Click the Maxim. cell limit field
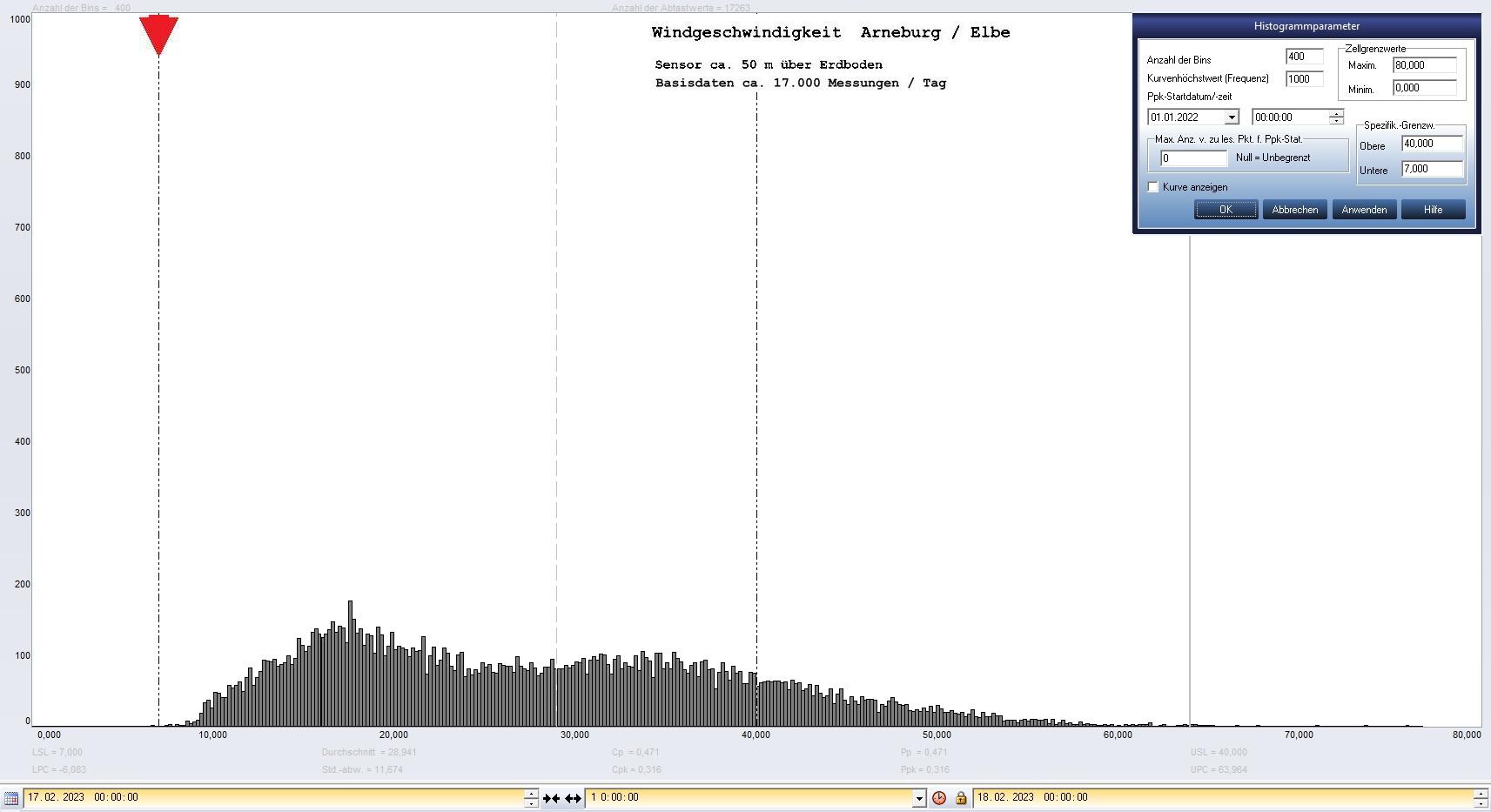 pos(1424,65)
